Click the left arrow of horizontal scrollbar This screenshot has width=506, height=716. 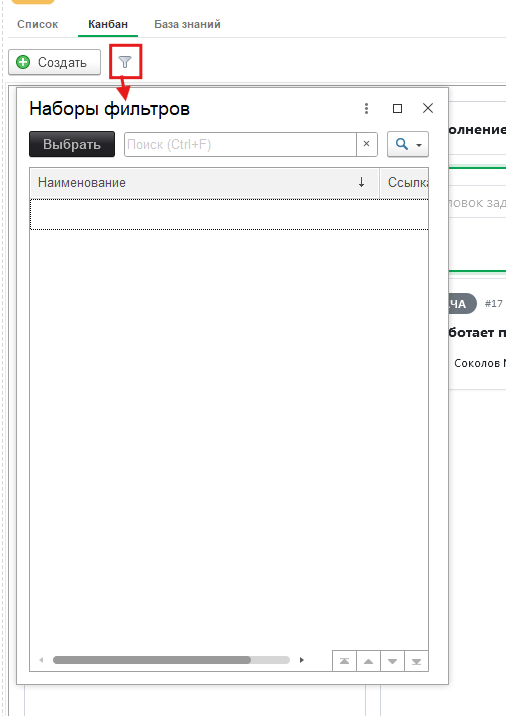point(41,660)
